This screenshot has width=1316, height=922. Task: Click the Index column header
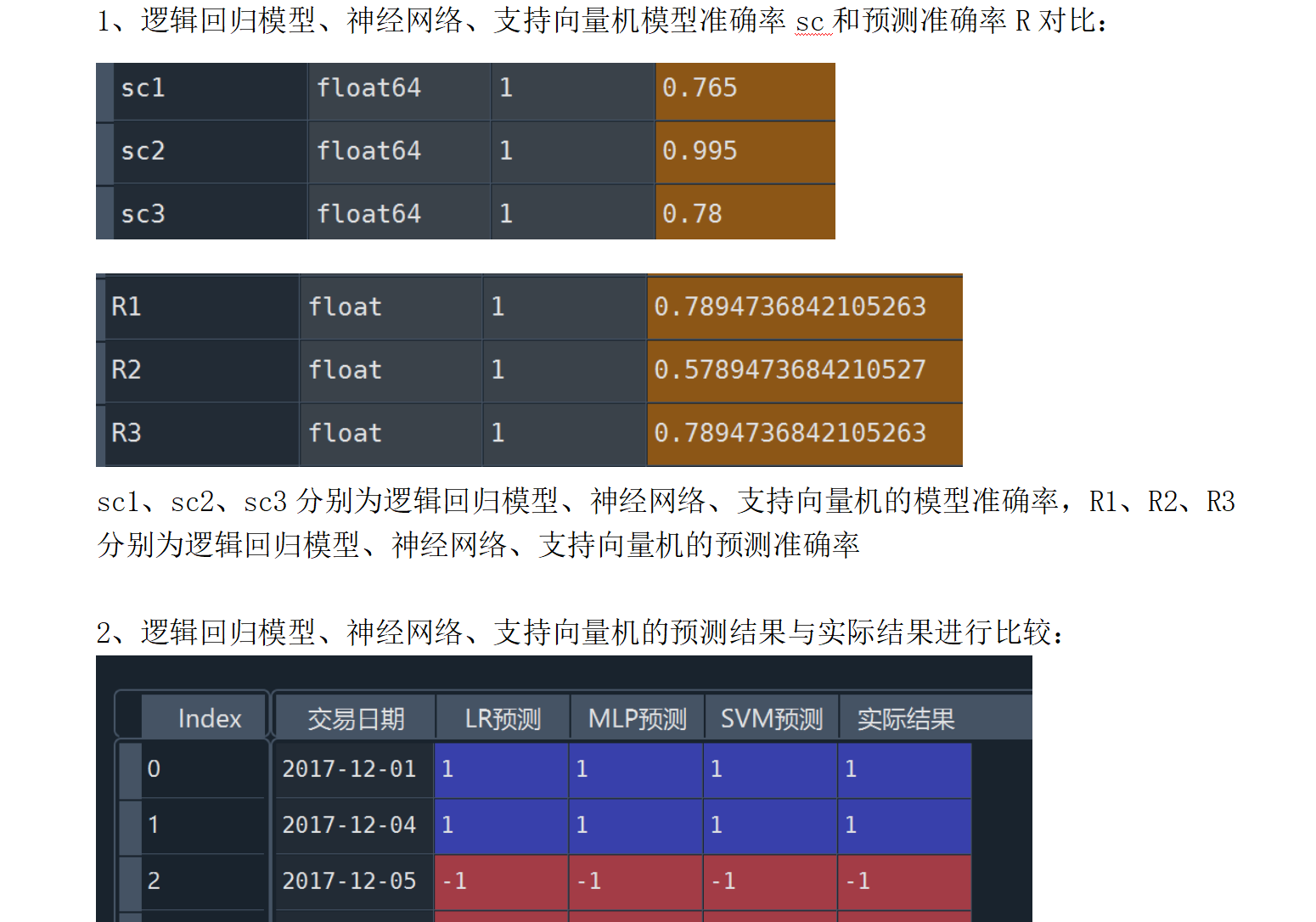tap(204, 718)
